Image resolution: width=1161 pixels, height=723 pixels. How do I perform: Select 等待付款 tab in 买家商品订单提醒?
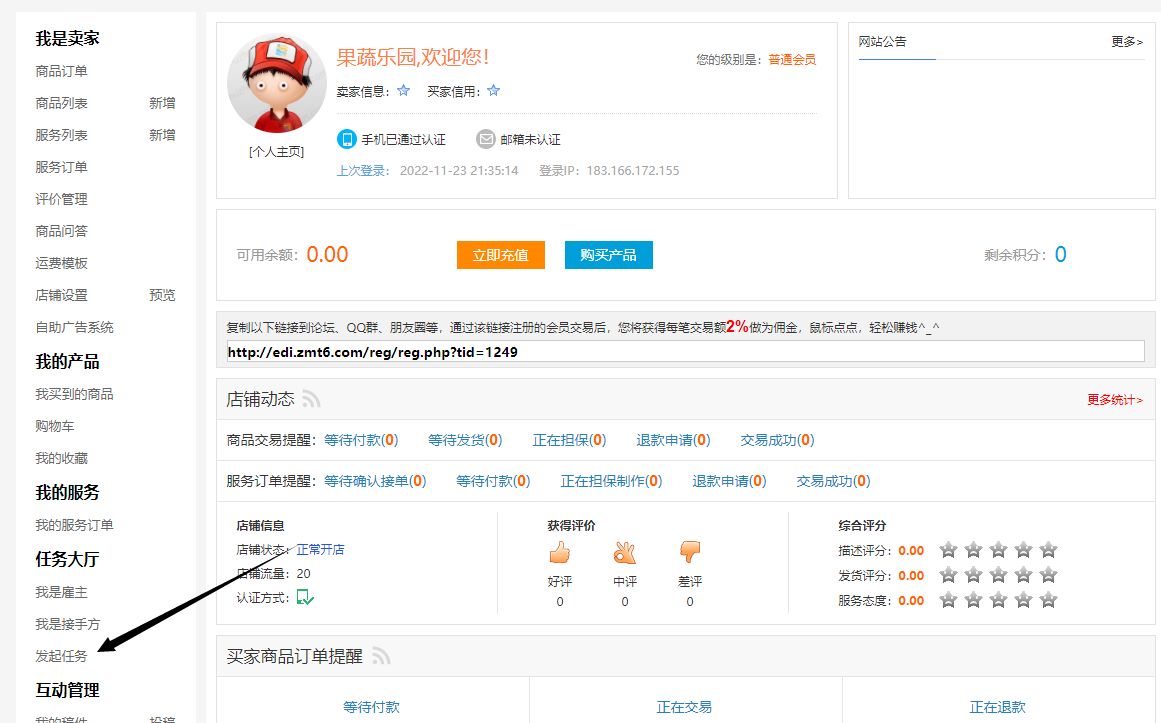[x=372, y=707]
